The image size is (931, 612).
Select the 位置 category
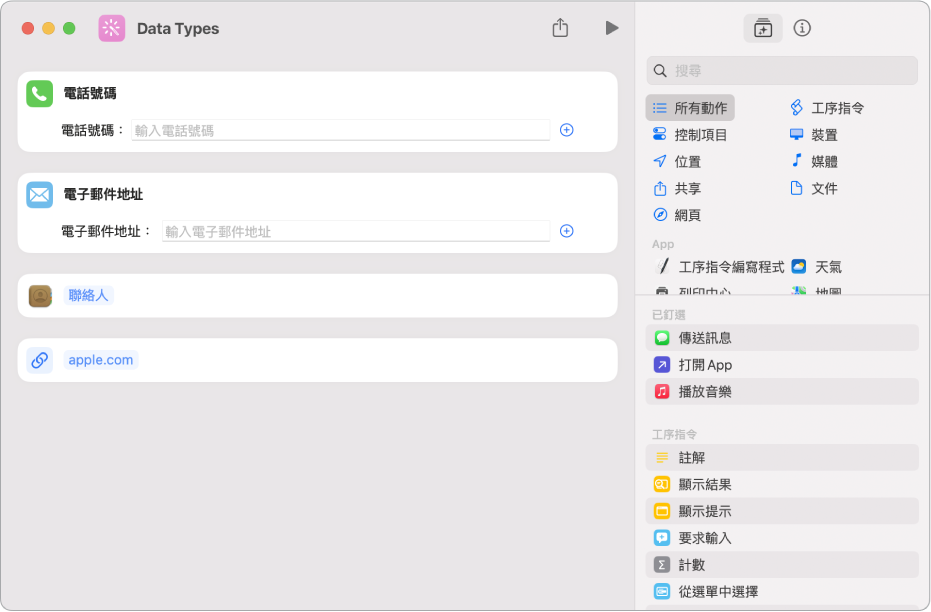point(677,161)
